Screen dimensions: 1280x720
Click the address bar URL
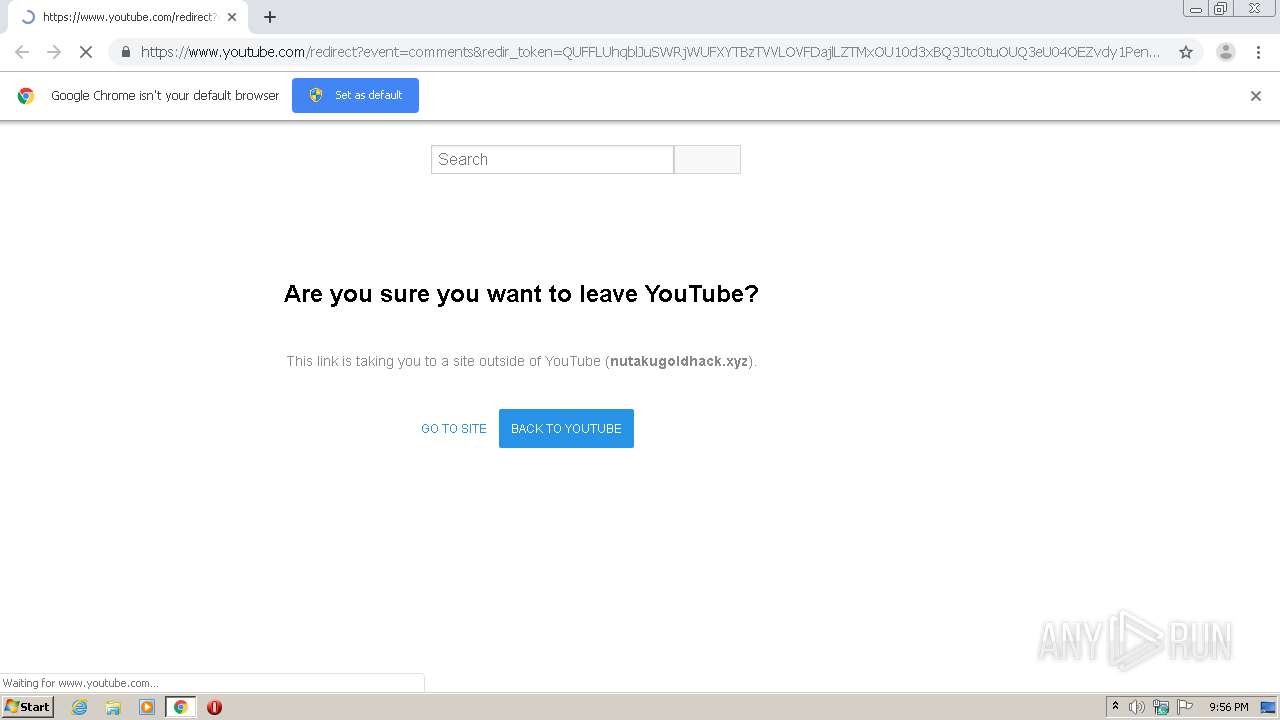click(650, 52)
